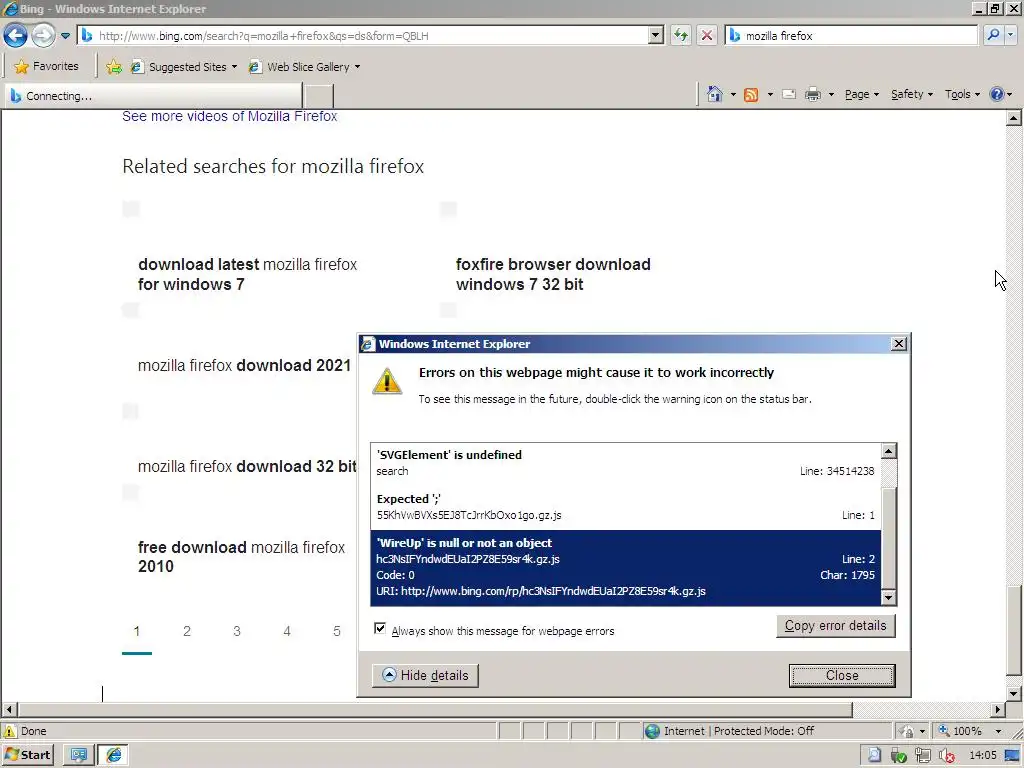Expand the address bar history dropdown
The width and height of the screenshot is (1024, 768).
pos(656,36)
